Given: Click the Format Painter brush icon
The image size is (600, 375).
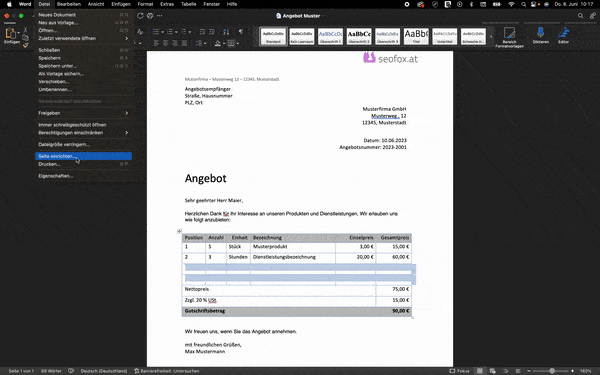Looking at the screenshot, I should click(25, 45).
